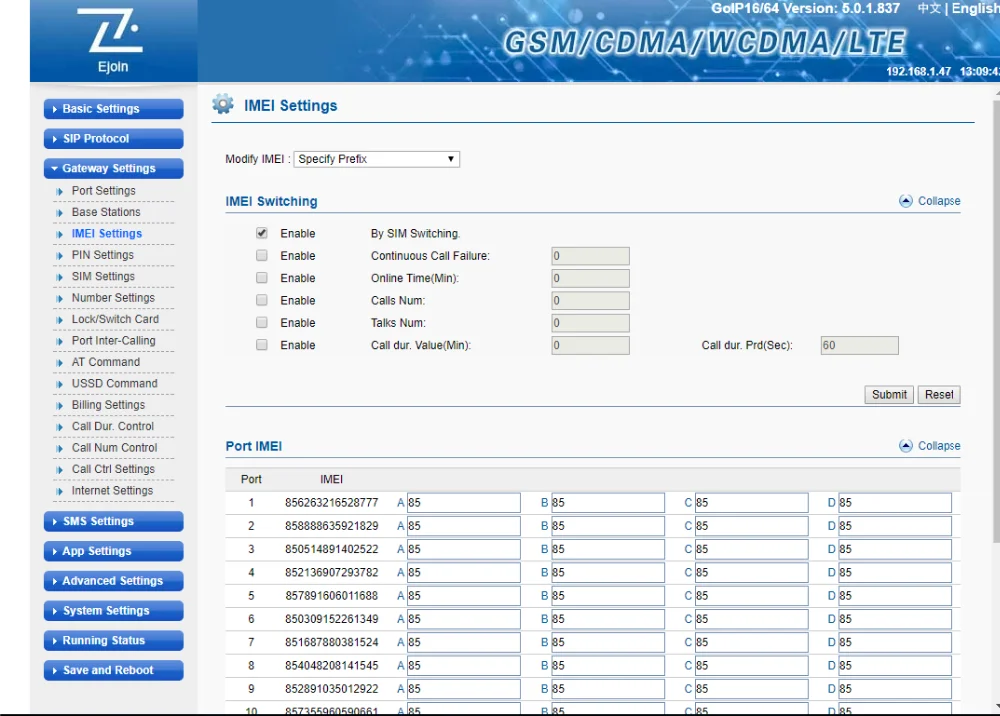This screenshot has height=716, width=1000.
Task: Click the port 1 slot A IMEI field
Action: [x=464, y=503]
